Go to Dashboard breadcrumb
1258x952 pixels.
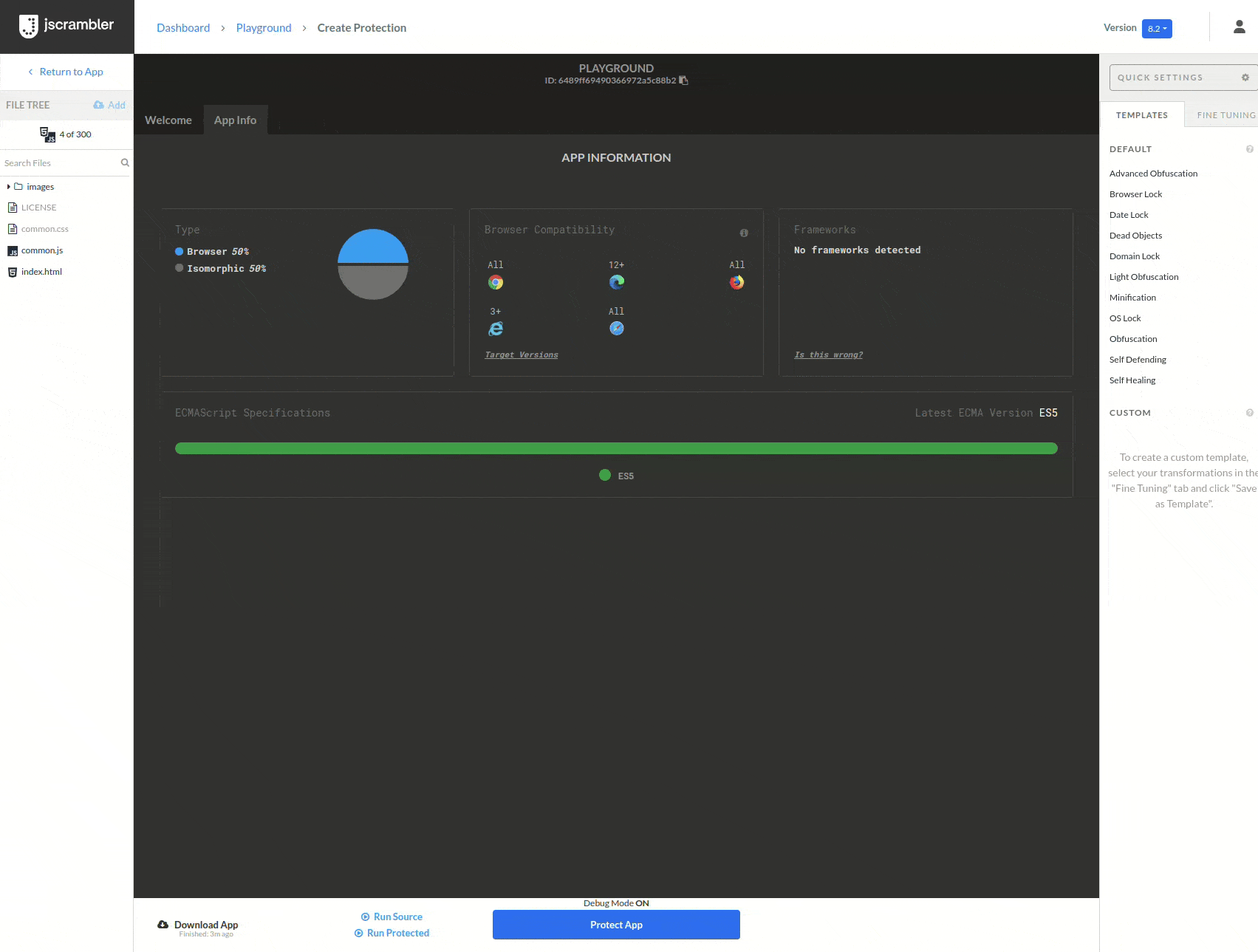coord(183,28)
